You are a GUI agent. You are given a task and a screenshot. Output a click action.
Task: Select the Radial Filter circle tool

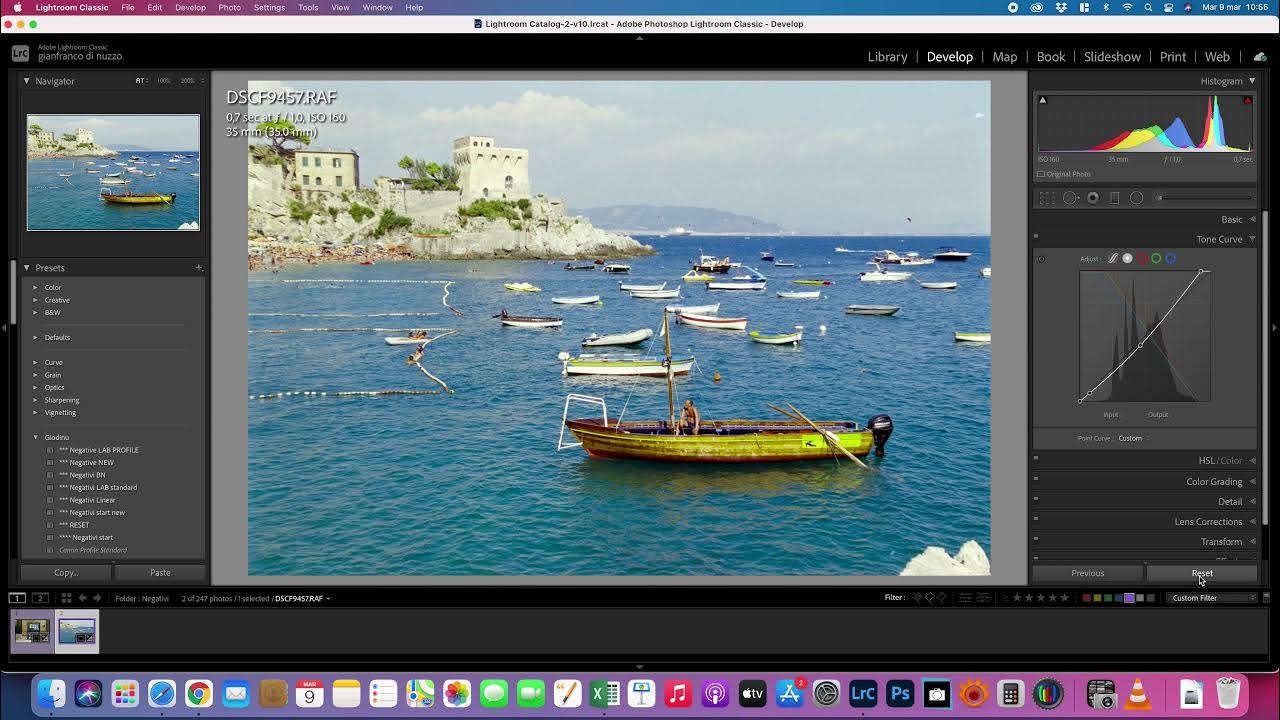(1136, 198)
